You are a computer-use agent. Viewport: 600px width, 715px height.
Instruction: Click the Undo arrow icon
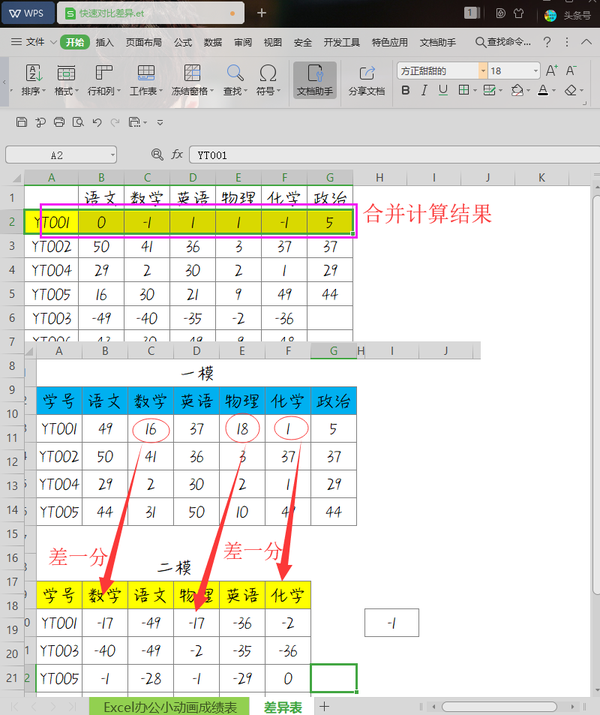(97, 122)
